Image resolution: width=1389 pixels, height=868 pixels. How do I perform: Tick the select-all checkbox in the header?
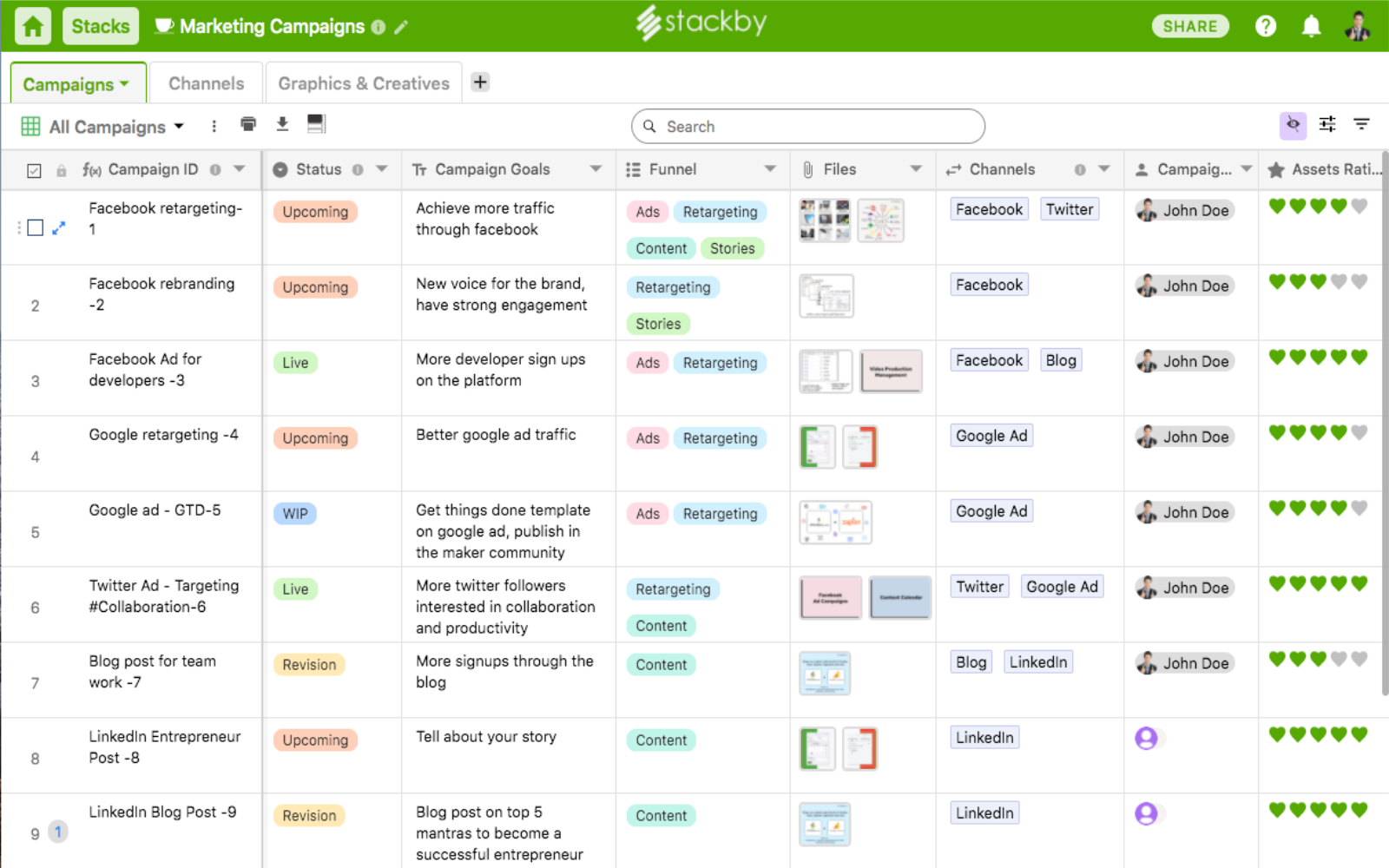pyautogui.click(x=34, y=171)
